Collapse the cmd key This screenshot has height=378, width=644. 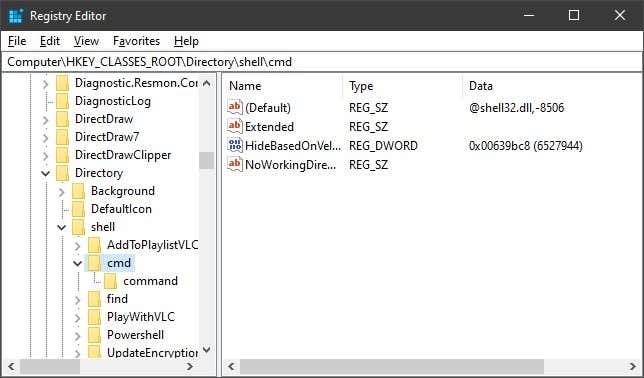coord(78,263)
